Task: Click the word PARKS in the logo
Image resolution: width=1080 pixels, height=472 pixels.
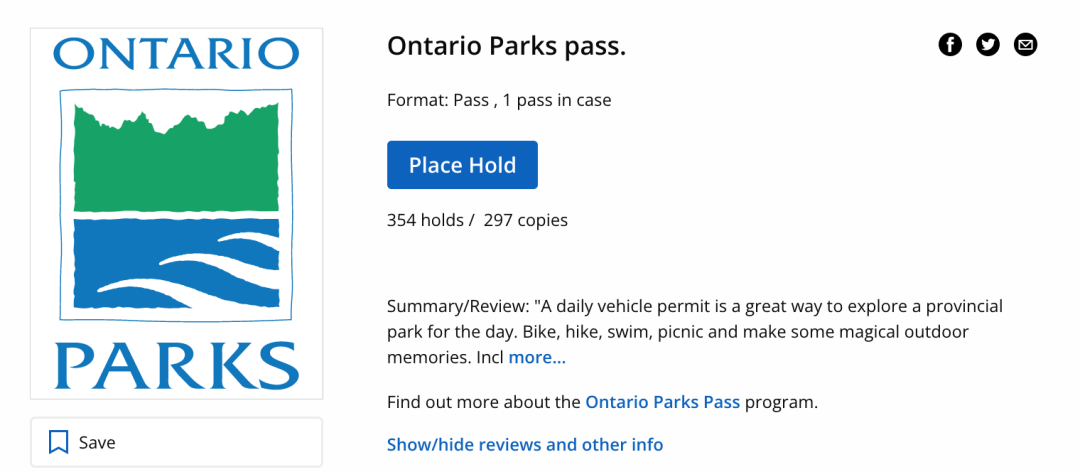Action: point(176,366)
